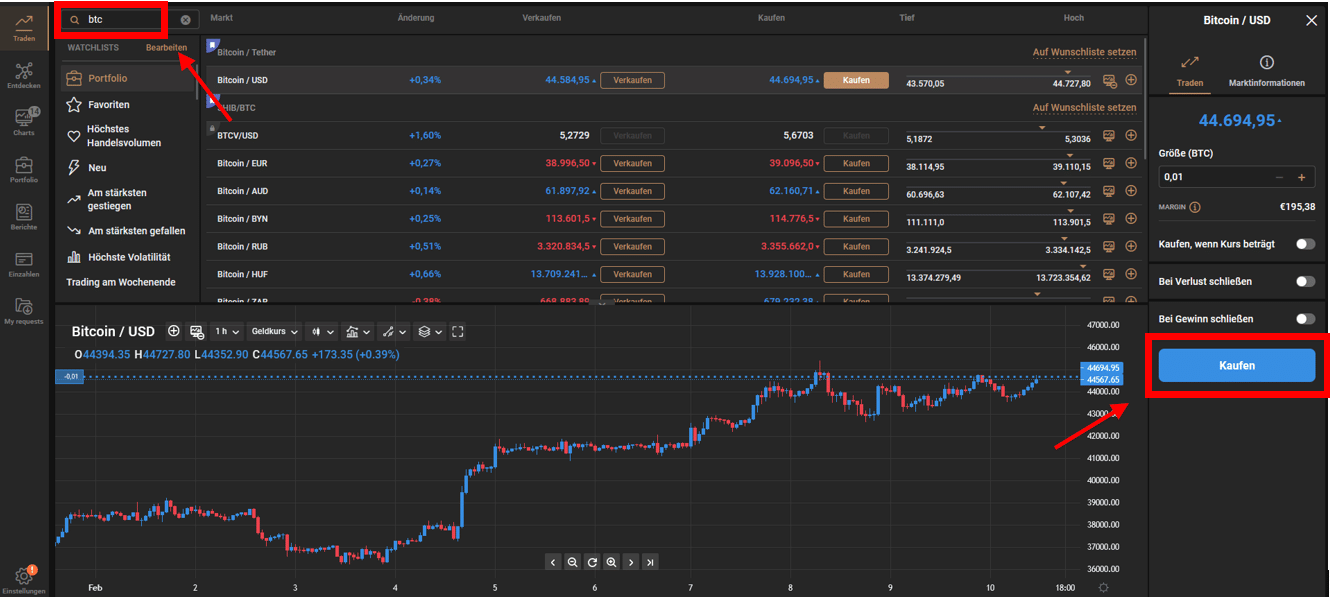Expand the Geldkurs price type dropdown
The height and width of the screenshot is (597, 1330).
[x=275, y=331]
